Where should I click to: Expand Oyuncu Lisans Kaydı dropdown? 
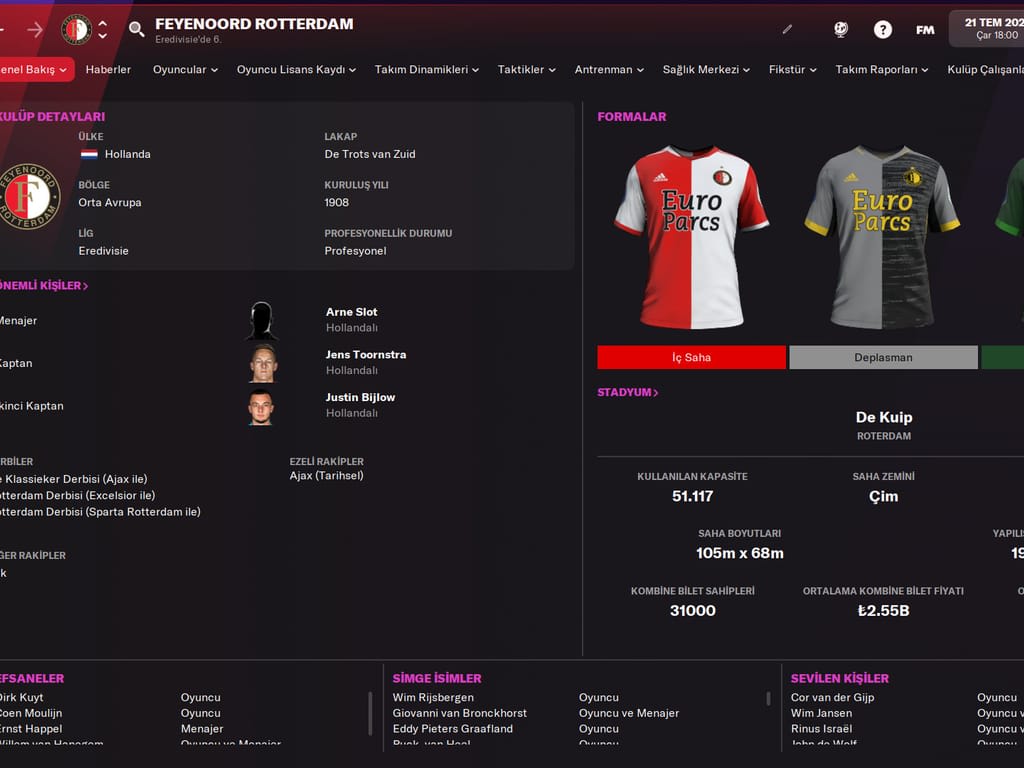coord(296,69)
